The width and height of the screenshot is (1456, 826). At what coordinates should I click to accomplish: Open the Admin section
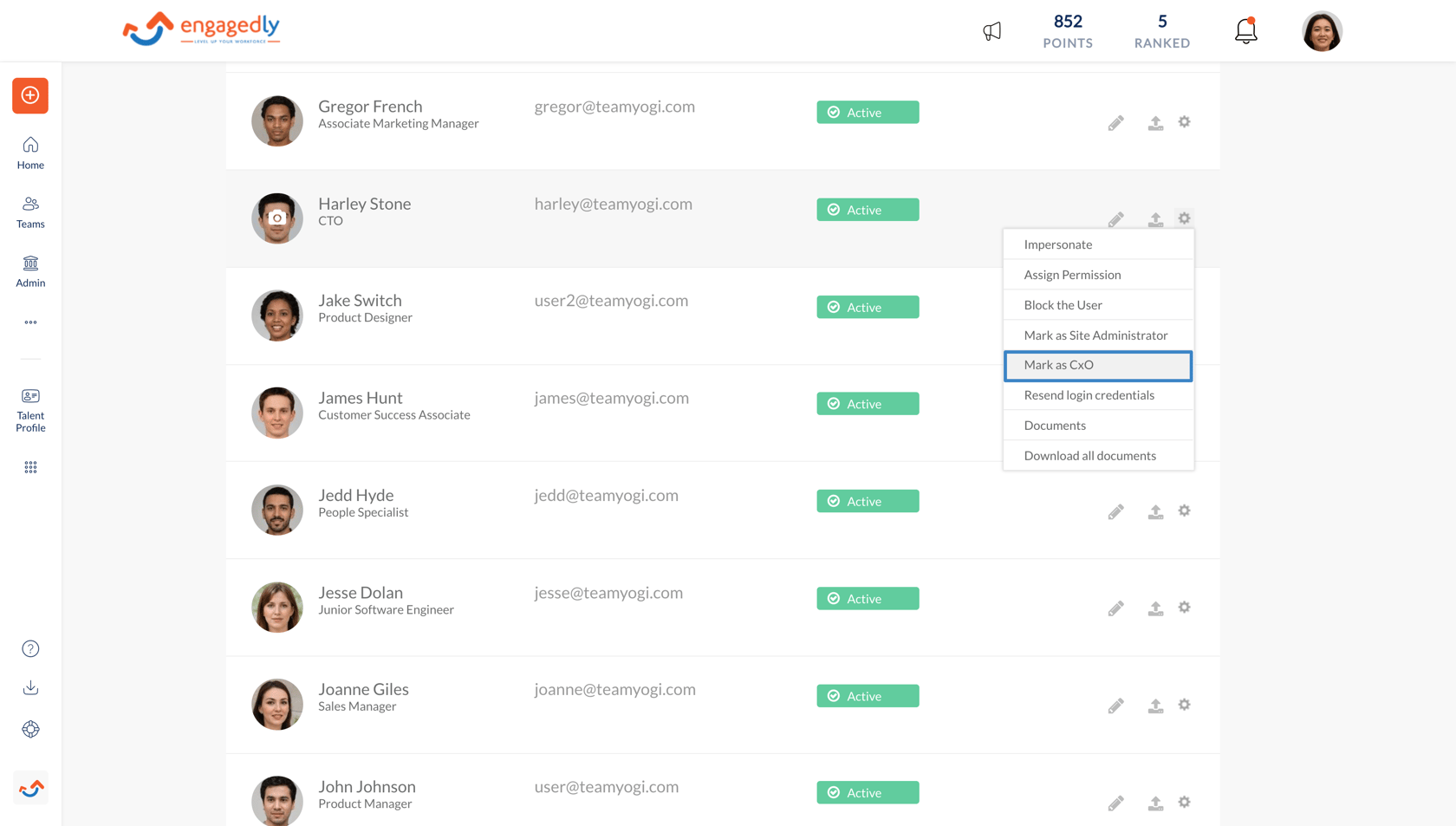(x=30, y=271)
